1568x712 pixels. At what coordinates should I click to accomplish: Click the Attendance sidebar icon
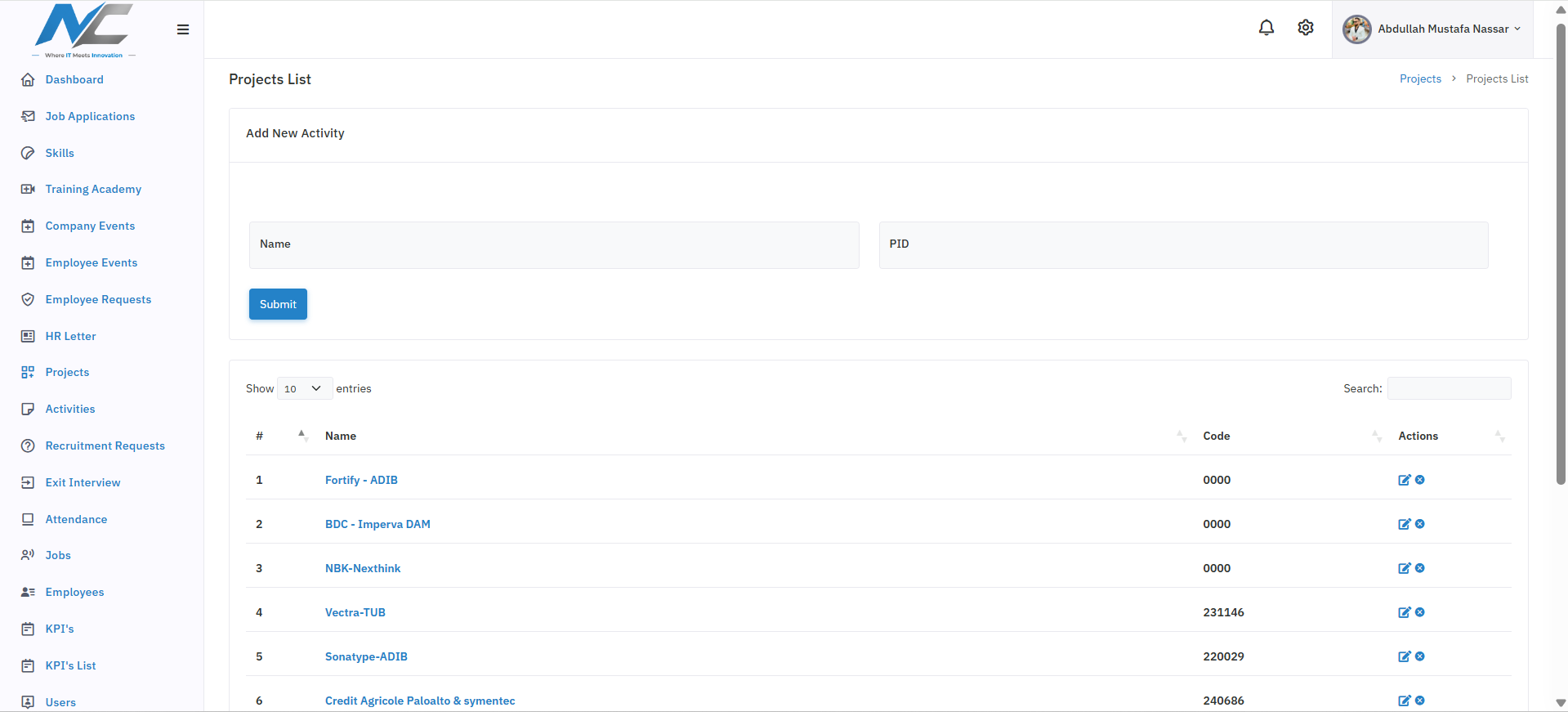(x=28, y=519)
